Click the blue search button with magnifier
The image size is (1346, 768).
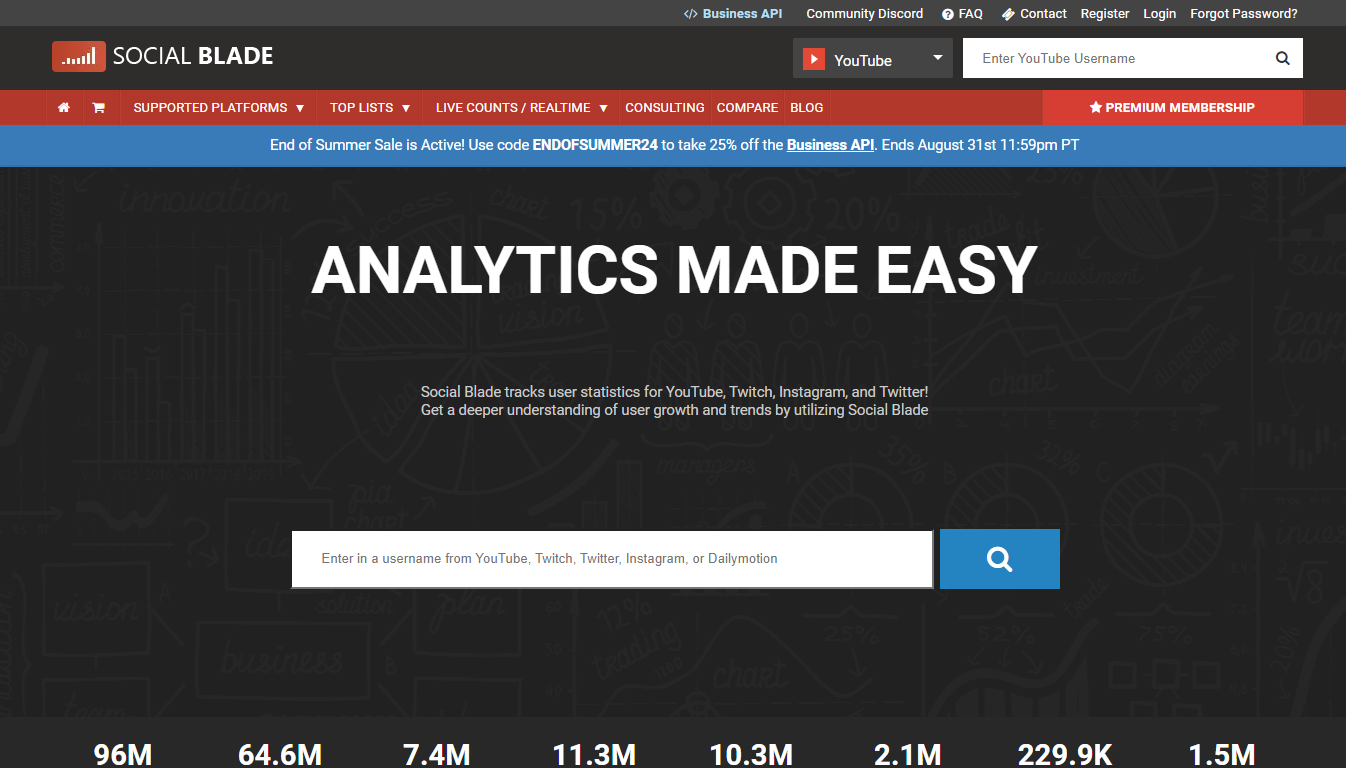click(x=1000, y=559)
